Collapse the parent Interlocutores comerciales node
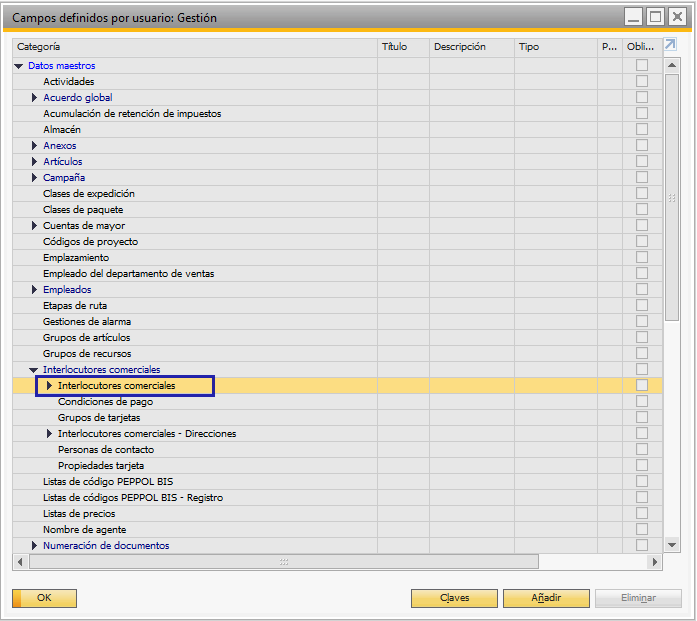 tap(33, 370)
